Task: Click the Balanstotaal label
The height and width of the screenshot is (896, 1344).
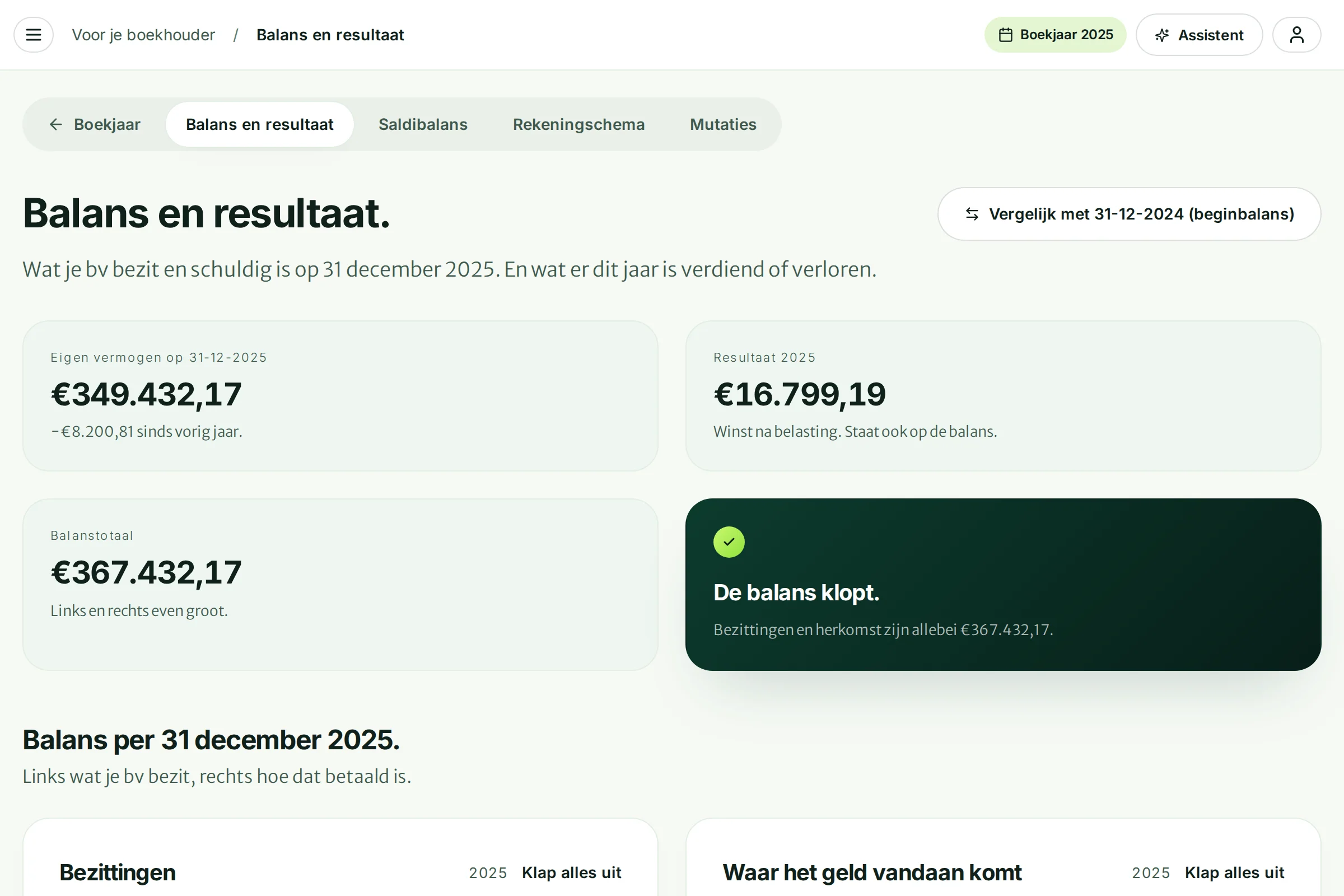Action: pos(92,536)
